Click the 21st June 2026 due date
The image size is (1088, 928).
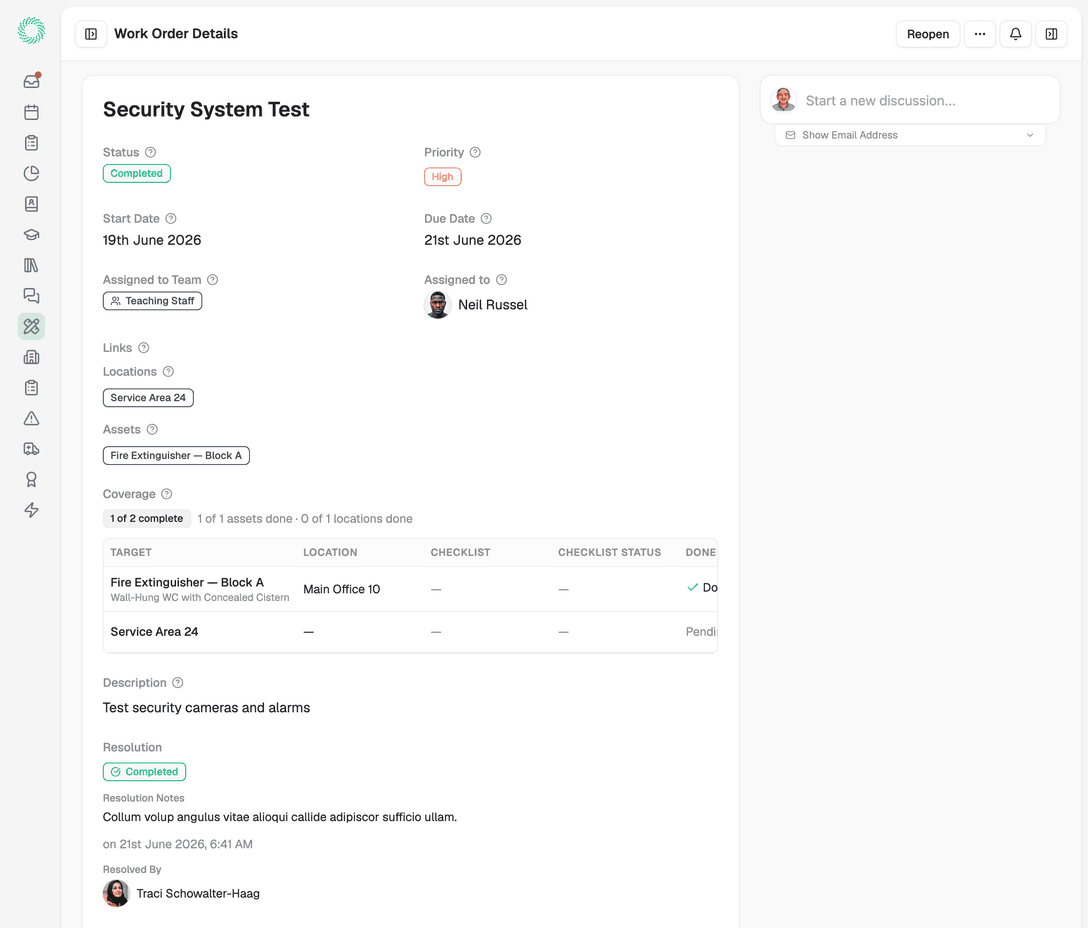[x=473, y=240]
